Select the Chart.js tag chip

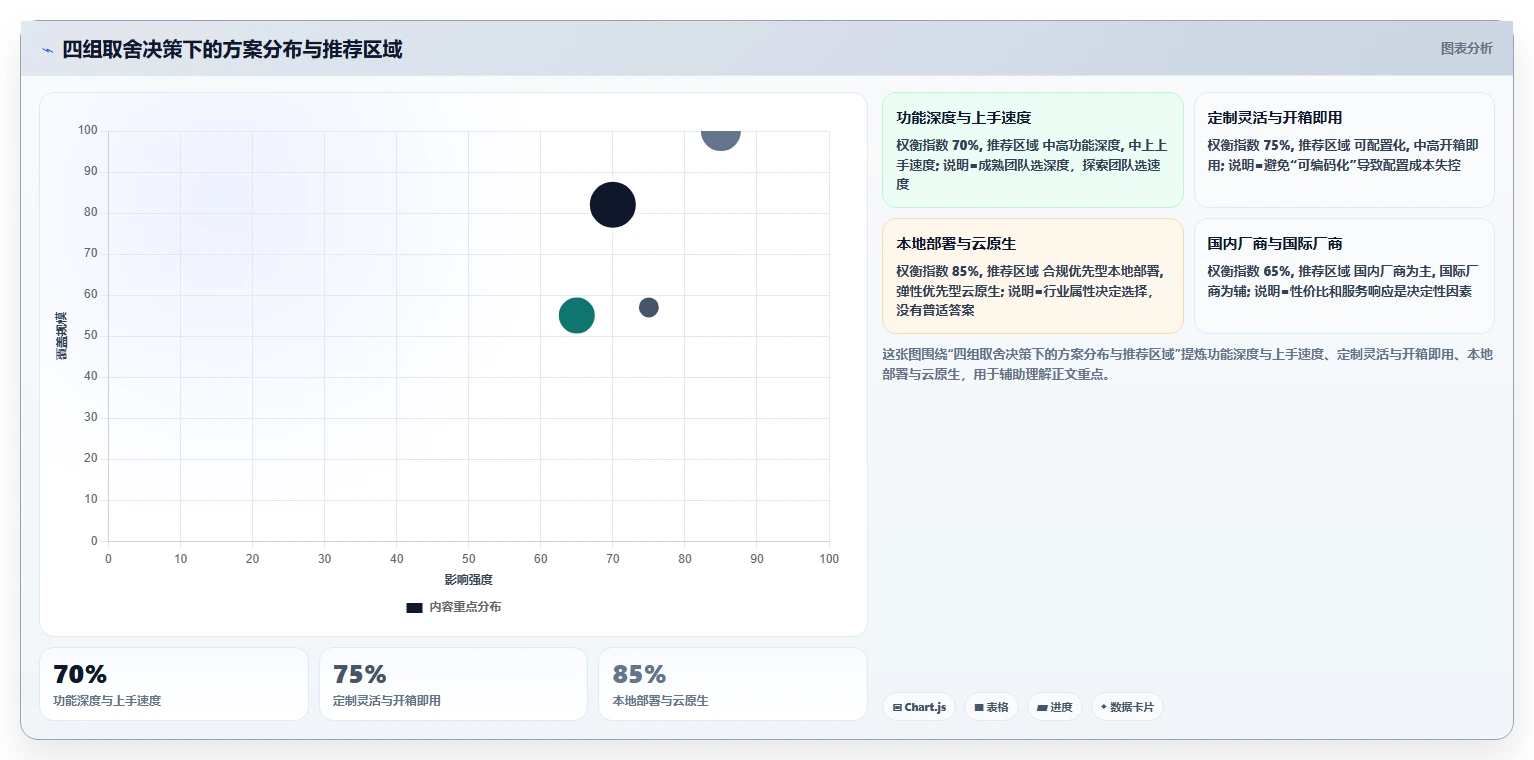click(x=919, y=707)
